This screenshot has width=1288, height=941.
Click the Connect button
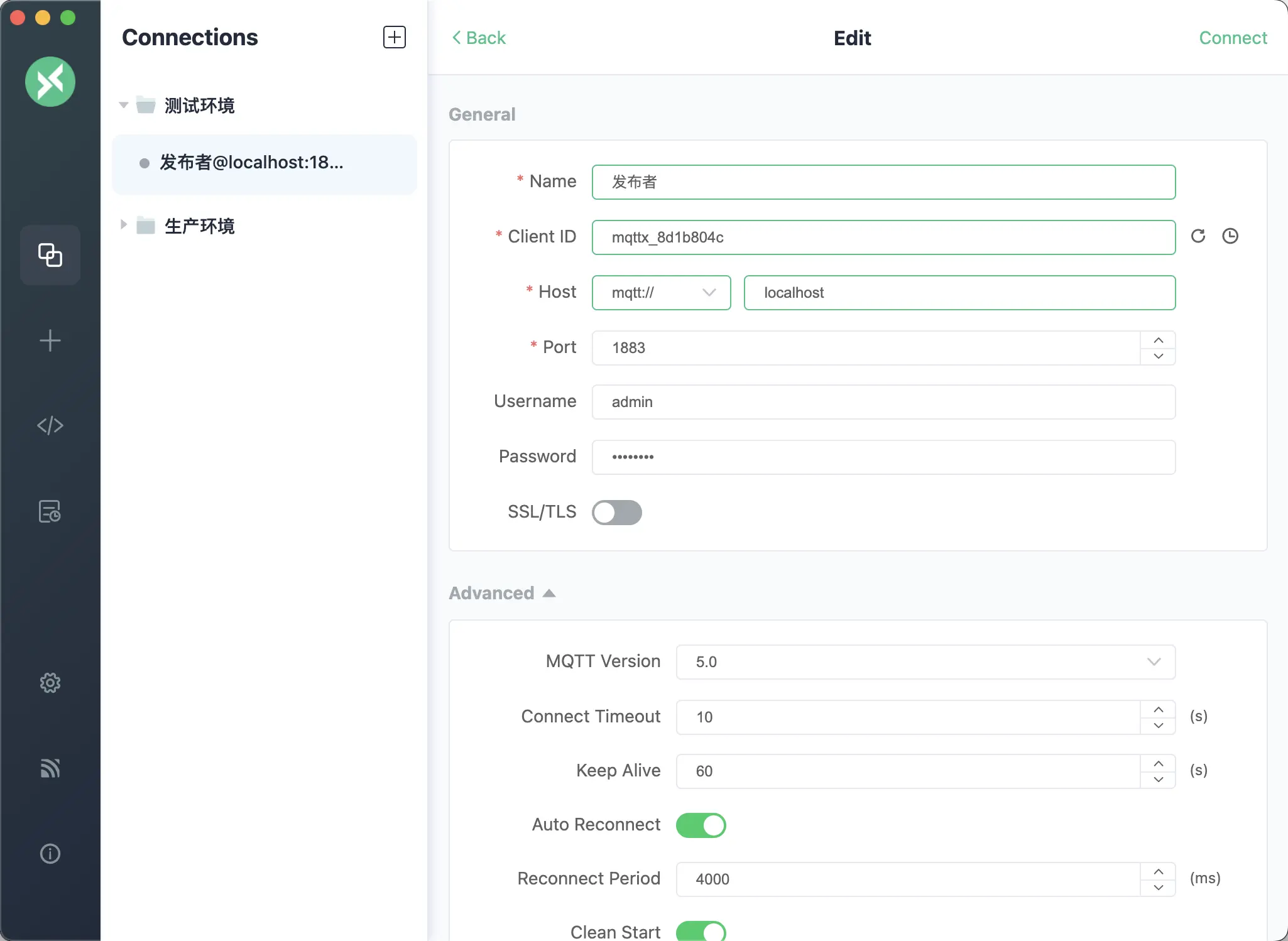pyautogui.click(x=1232, y=38)
